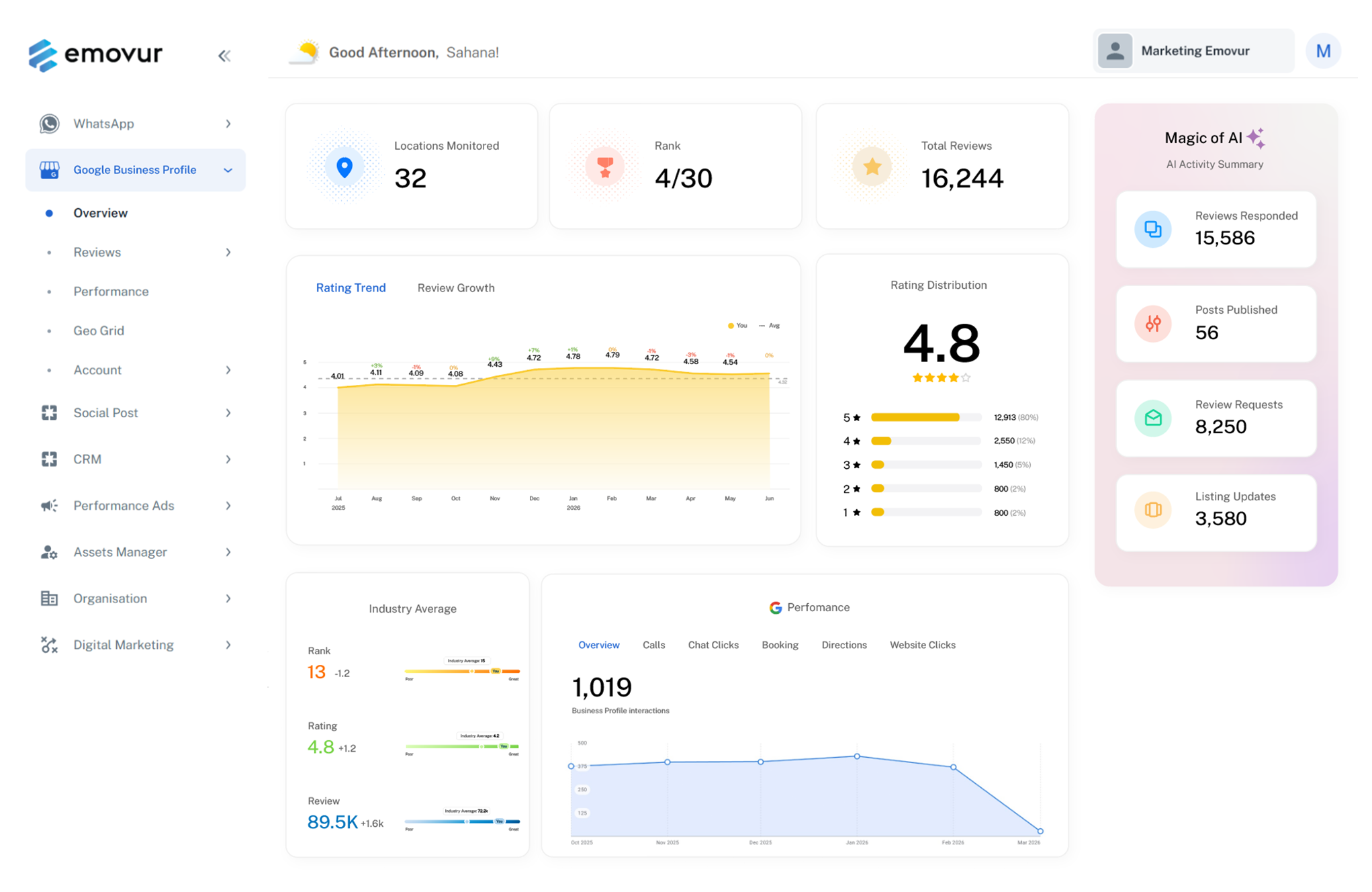Click the Assets Manager icon

coord(49,552)
